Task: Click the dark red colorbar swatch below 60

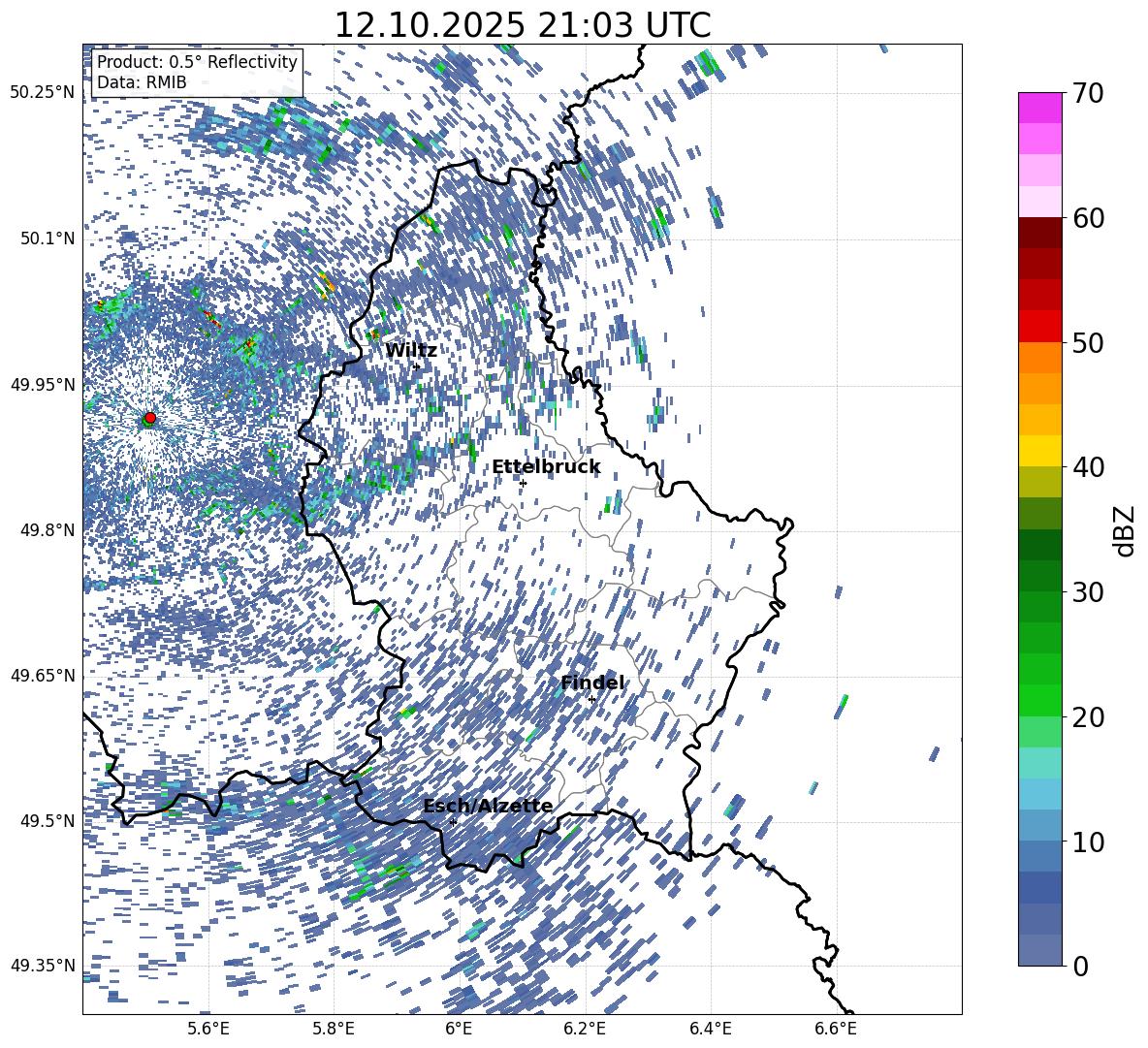Action: tap(1039, 233)
